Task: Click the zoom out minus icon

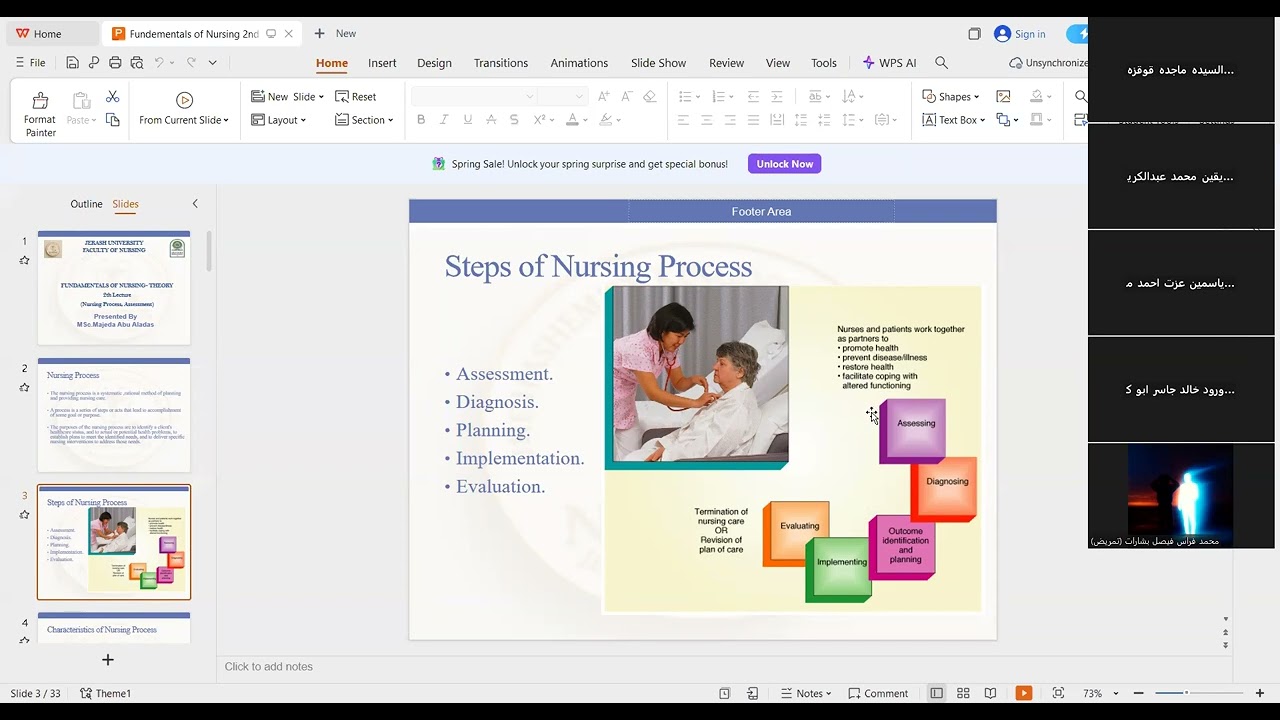Action: 1138,693
